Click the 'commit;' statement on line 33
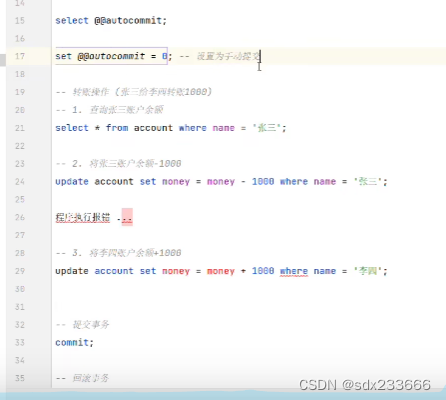 coord(75,342)
